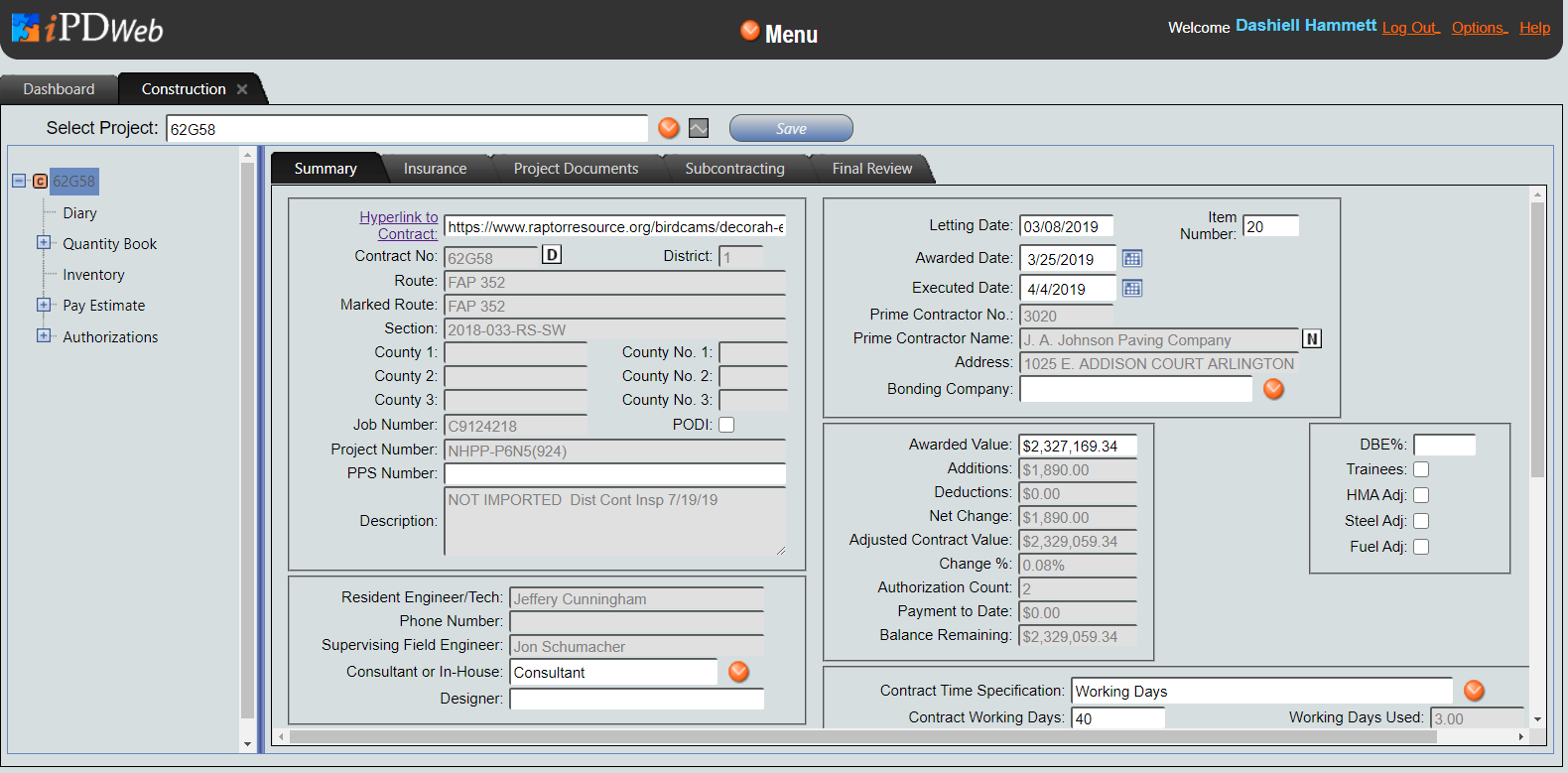The image size is (1568, 773).
Task: Open the Subcontracting tab
Action: pos(734,169)
